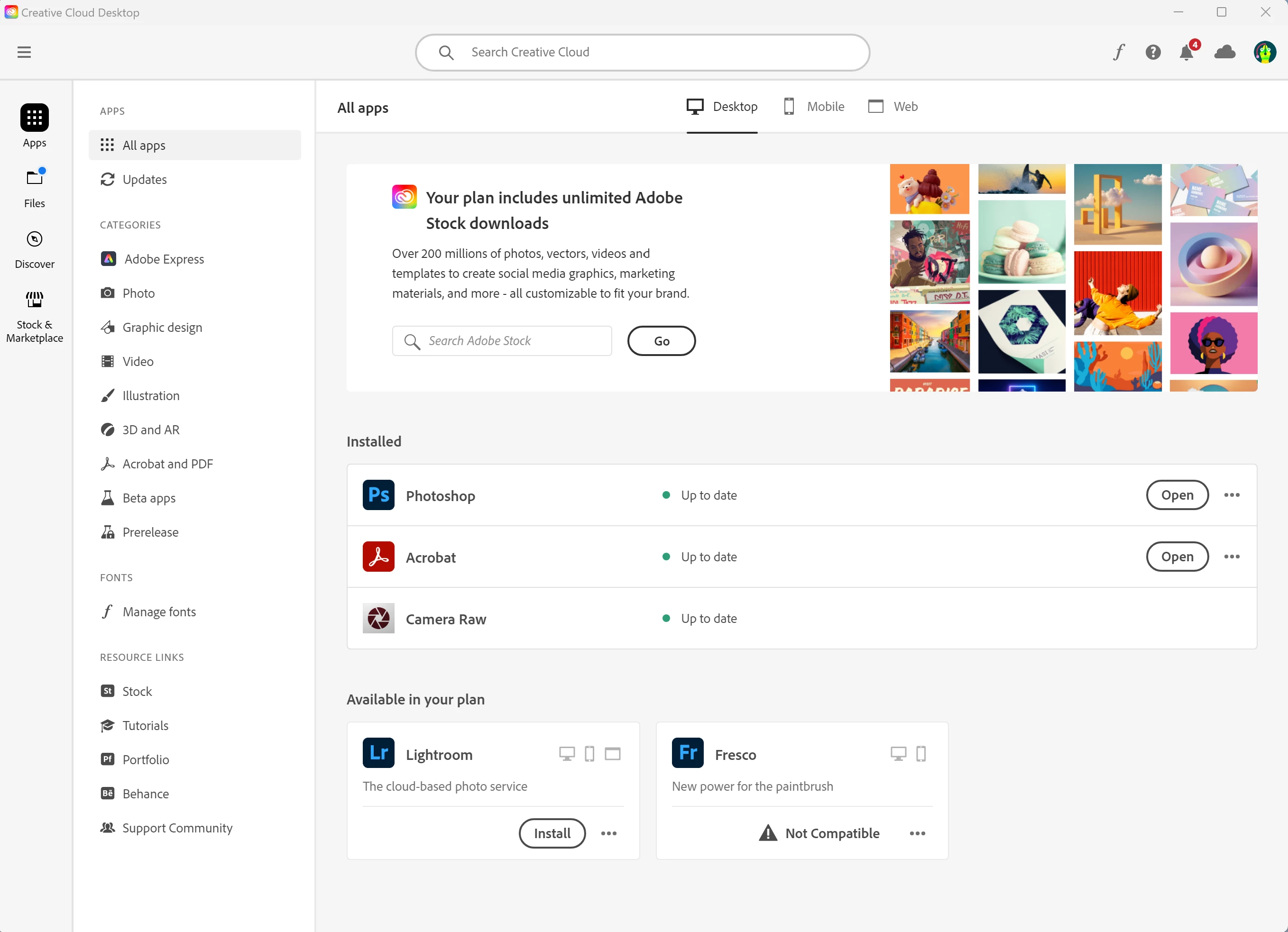Switch to the Web tab

pos(893,107)
